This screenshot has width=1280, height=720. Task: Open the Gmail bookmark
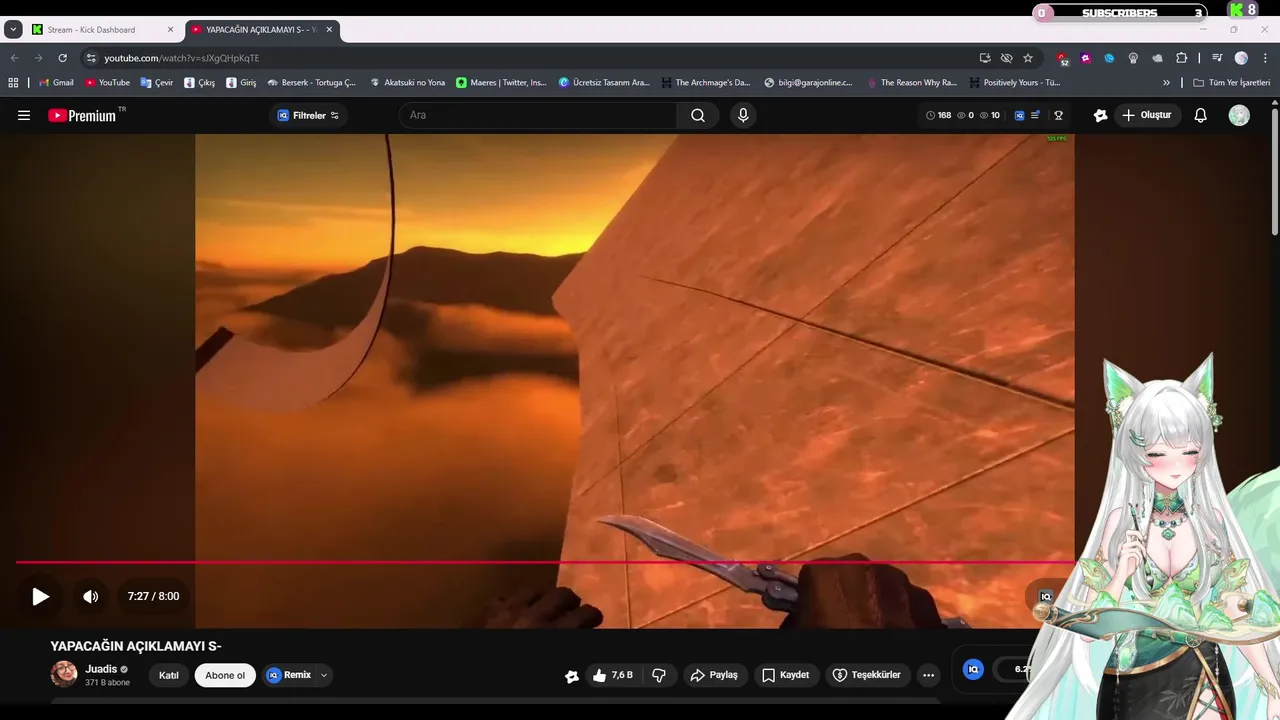[56, 83]
